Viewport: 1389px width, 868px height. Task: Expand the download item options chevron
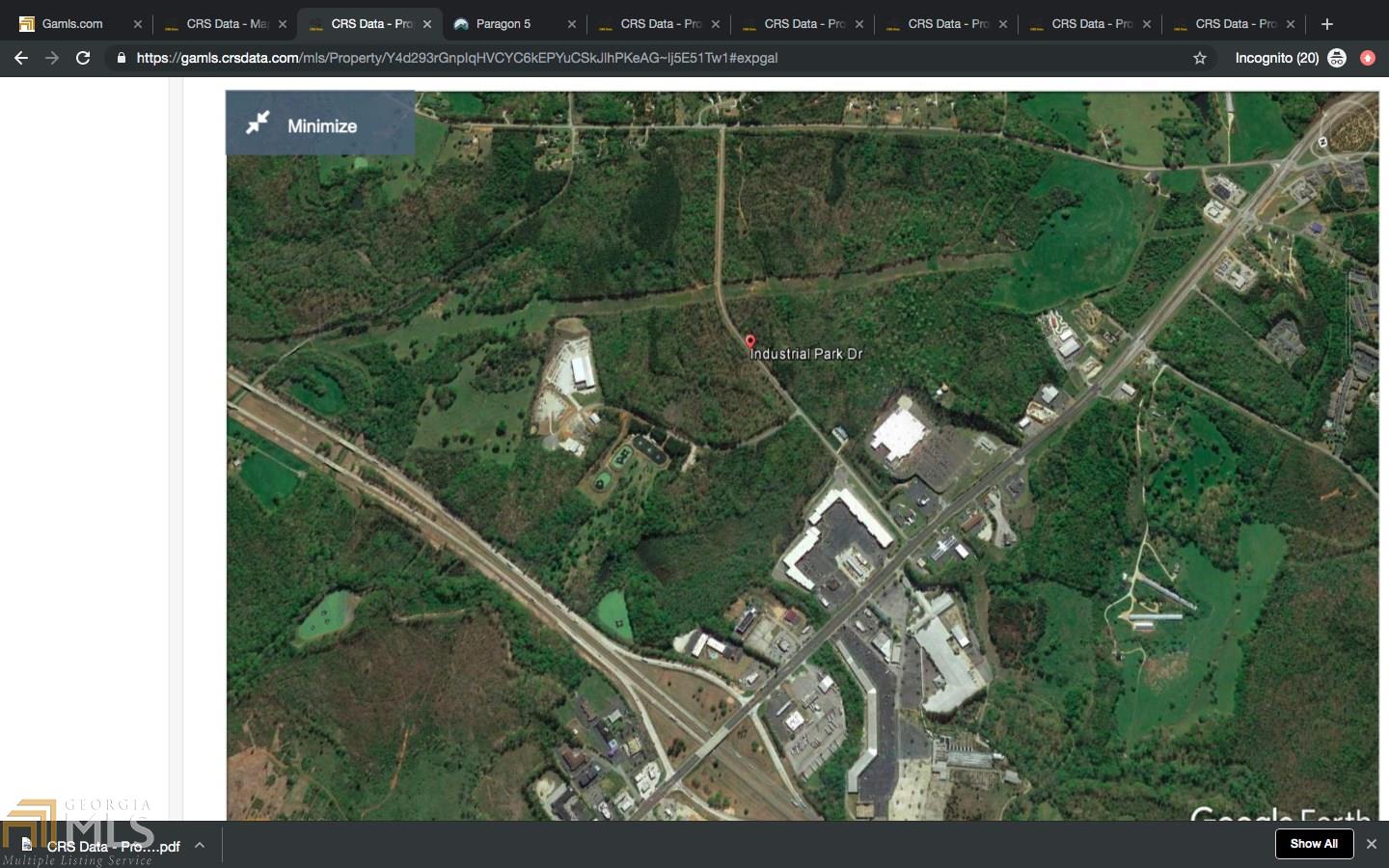click(x=200, y=846)
